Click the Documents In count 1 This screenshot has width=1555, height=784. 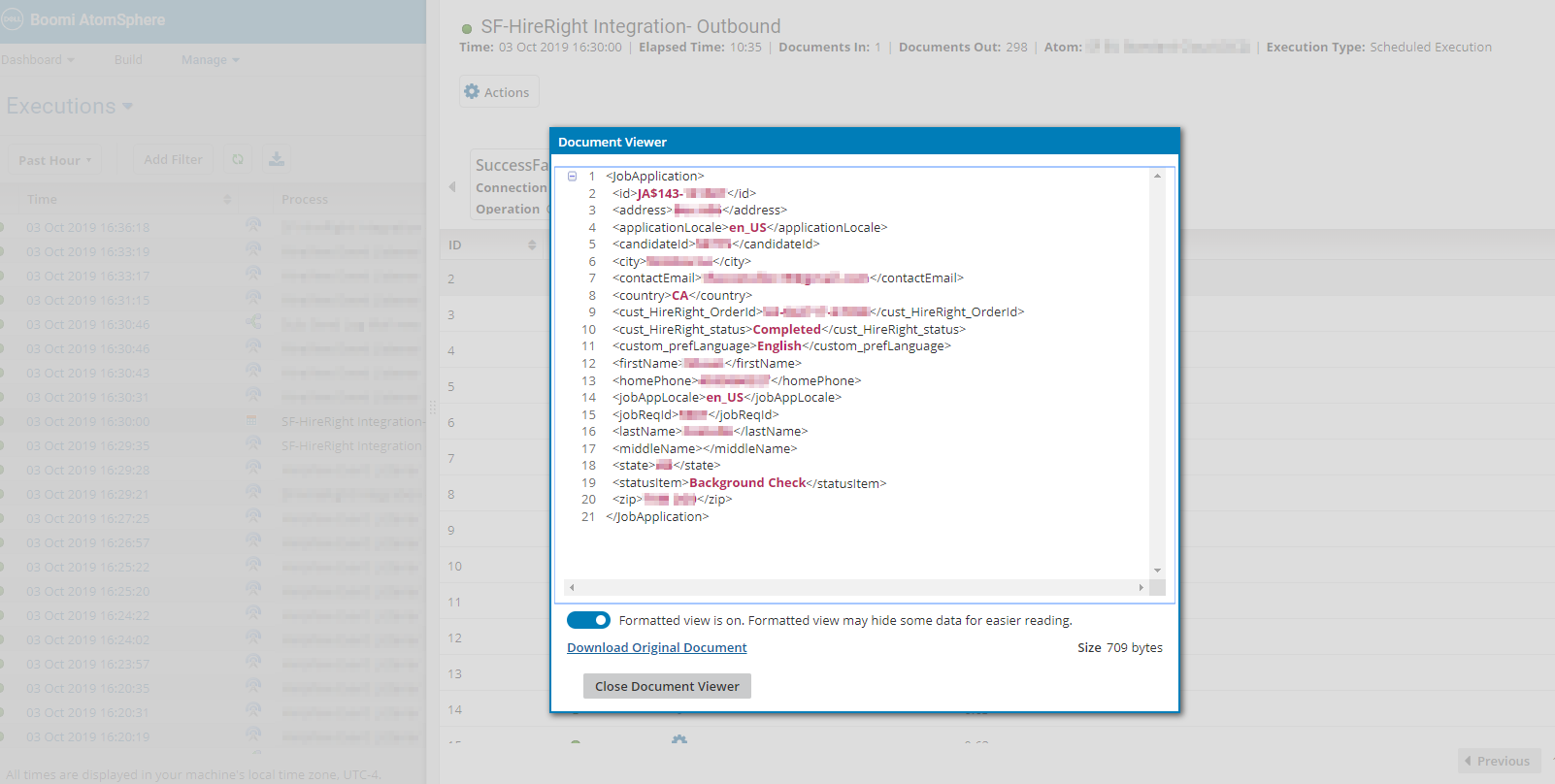[x=877, y=48]
